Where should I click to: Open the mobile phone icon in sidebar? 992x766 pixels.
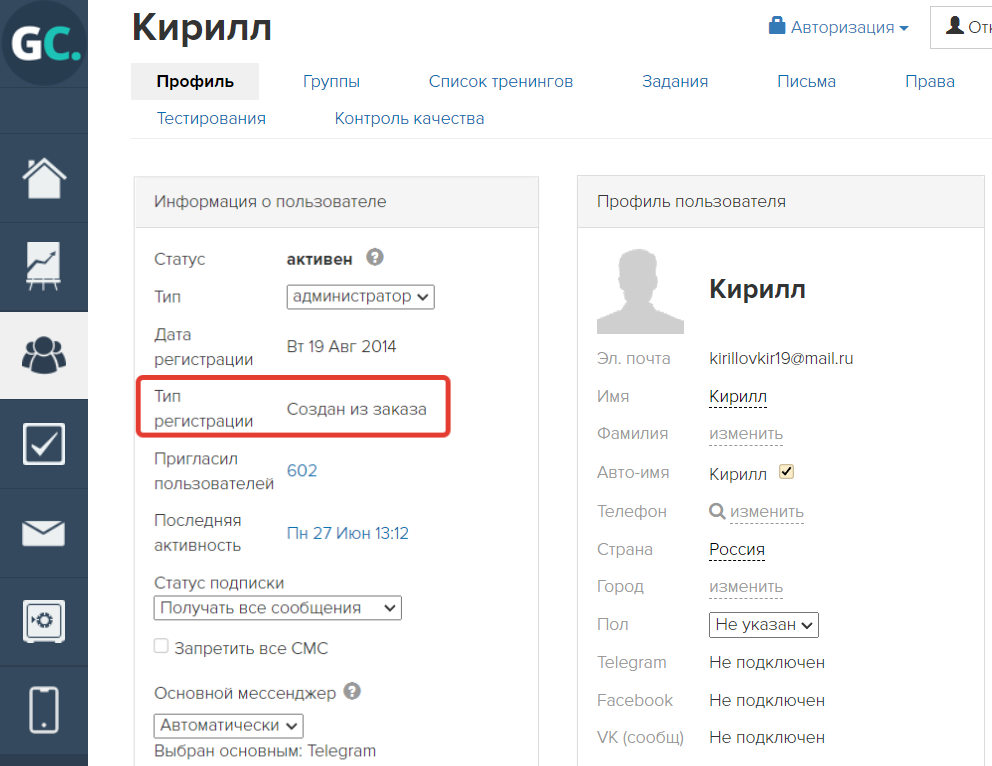(44, 710)
